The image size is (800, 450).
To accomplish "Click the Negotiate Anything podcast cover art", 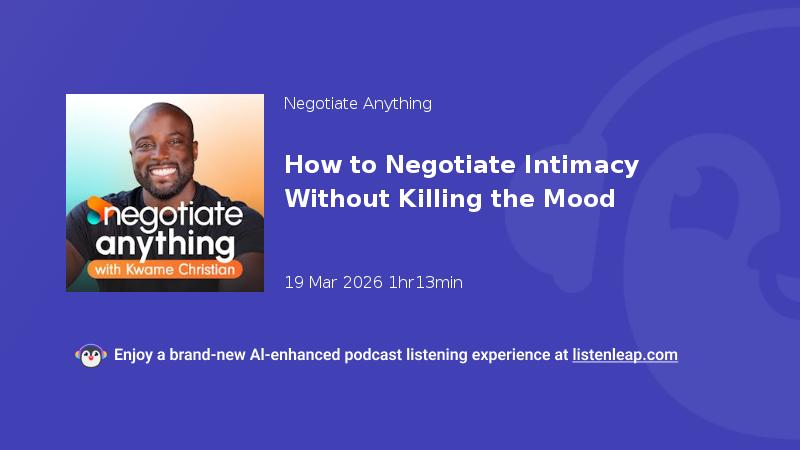I will pyautogui.click(x=165, y=193).
